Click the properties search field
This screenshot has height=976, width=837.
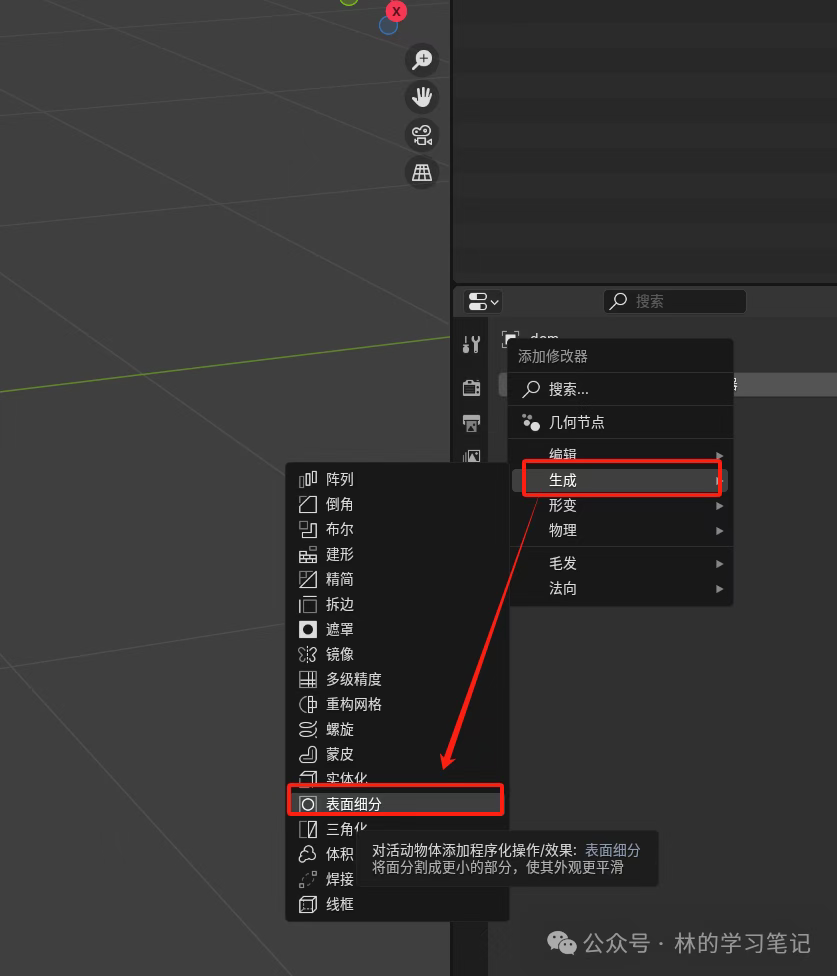[675, 301]
